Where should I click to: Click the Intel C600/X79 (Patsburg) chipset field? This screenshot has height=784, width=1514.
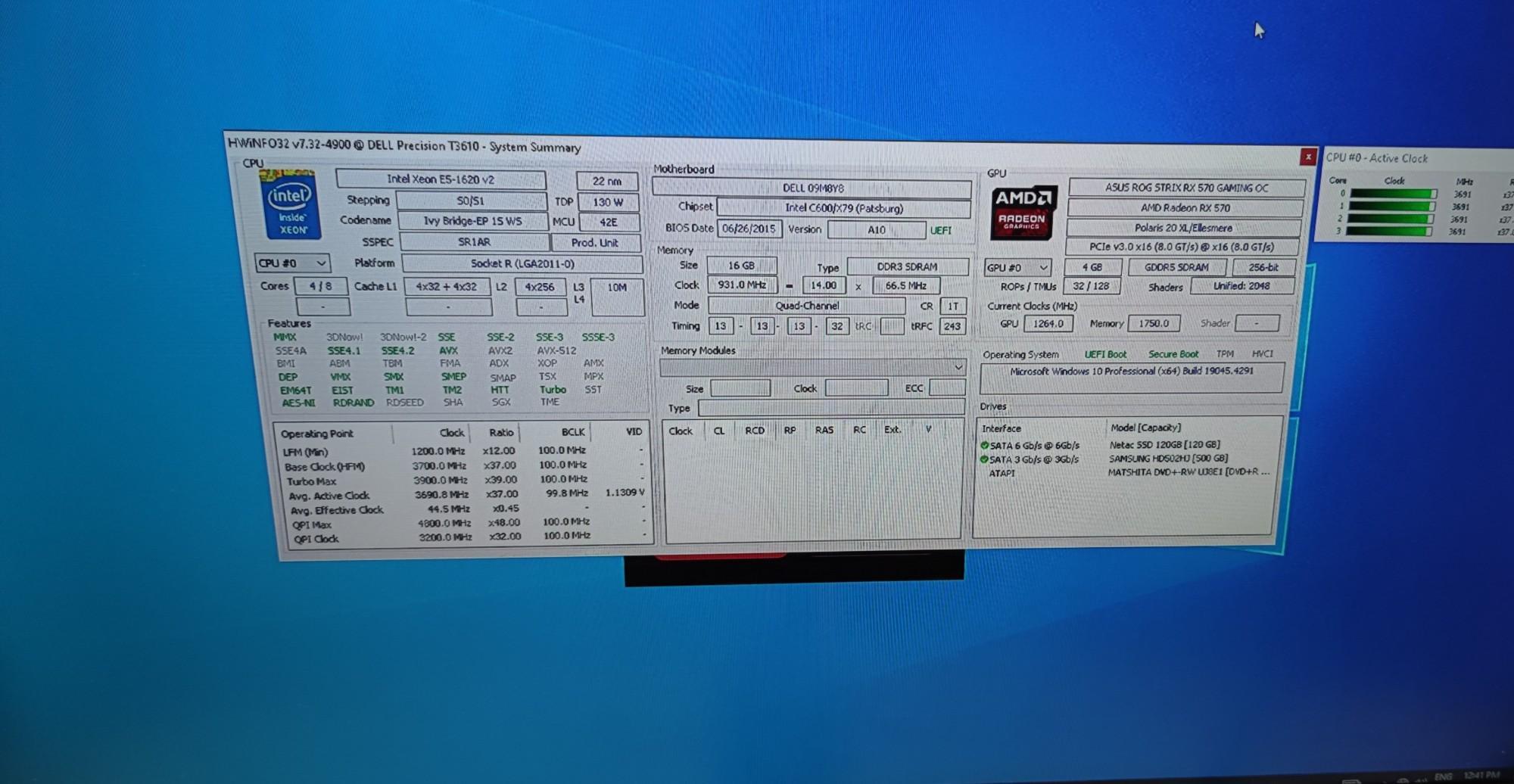[843, 207]
